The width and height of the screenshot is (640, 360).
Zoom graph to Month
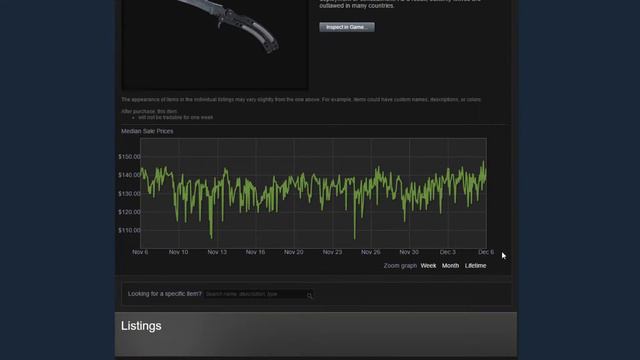tap(450, 266)
